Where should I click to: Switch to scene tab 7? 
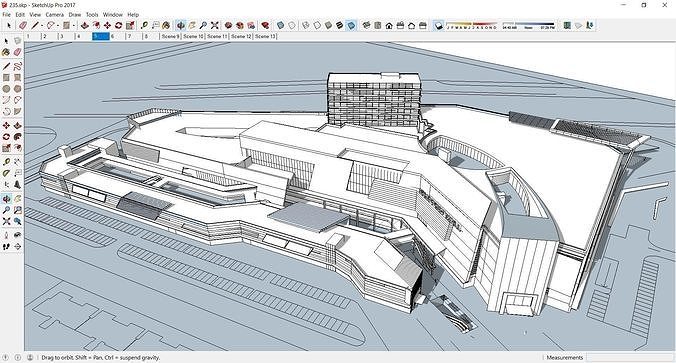[x=134, y=36]
